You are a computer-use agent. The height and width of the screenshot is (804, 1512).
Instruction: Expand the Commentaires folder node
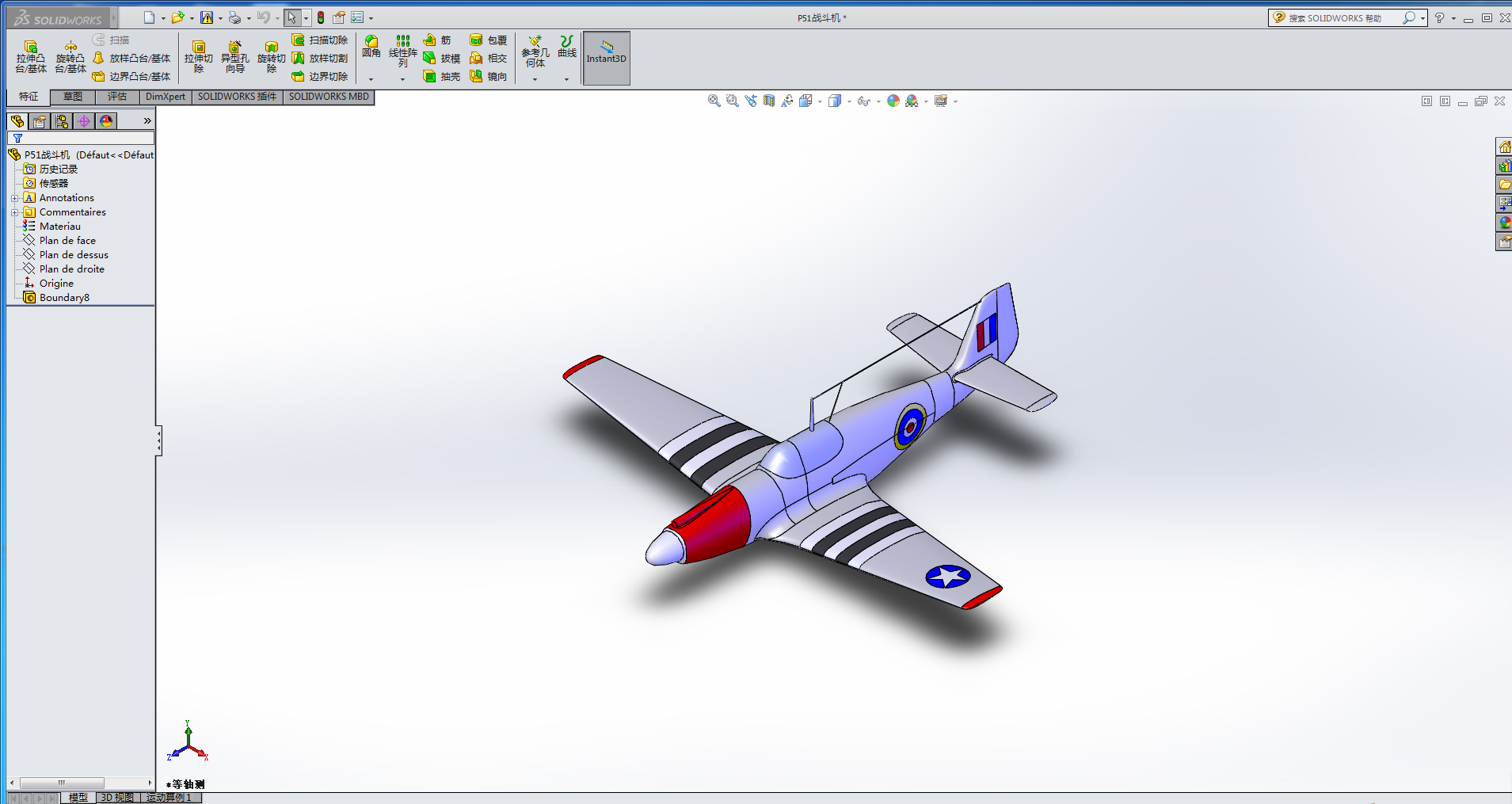[14, 212]
